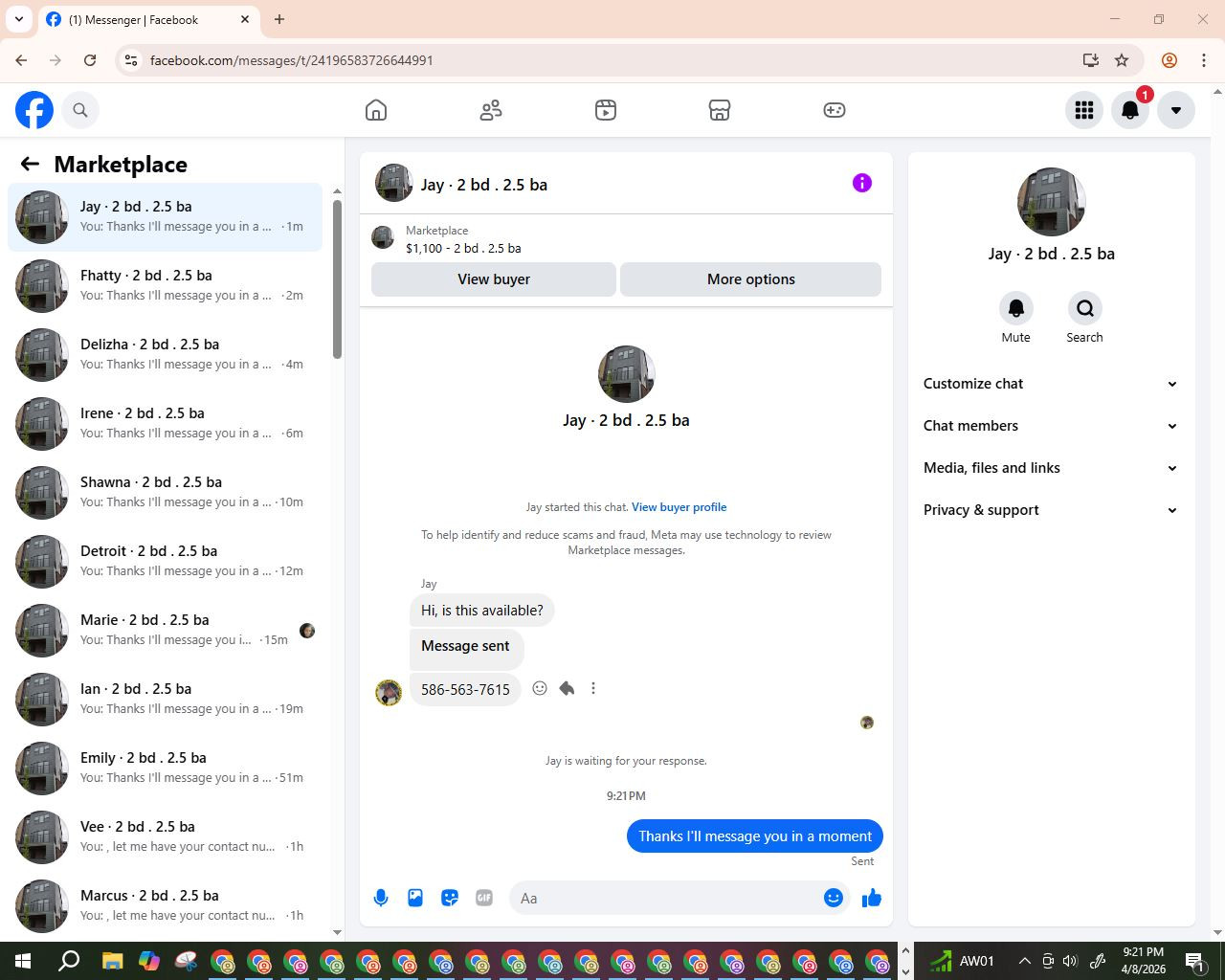Click the More options button
The width and height of the screenshot is (1225, 980).
(x=751, y=279)
